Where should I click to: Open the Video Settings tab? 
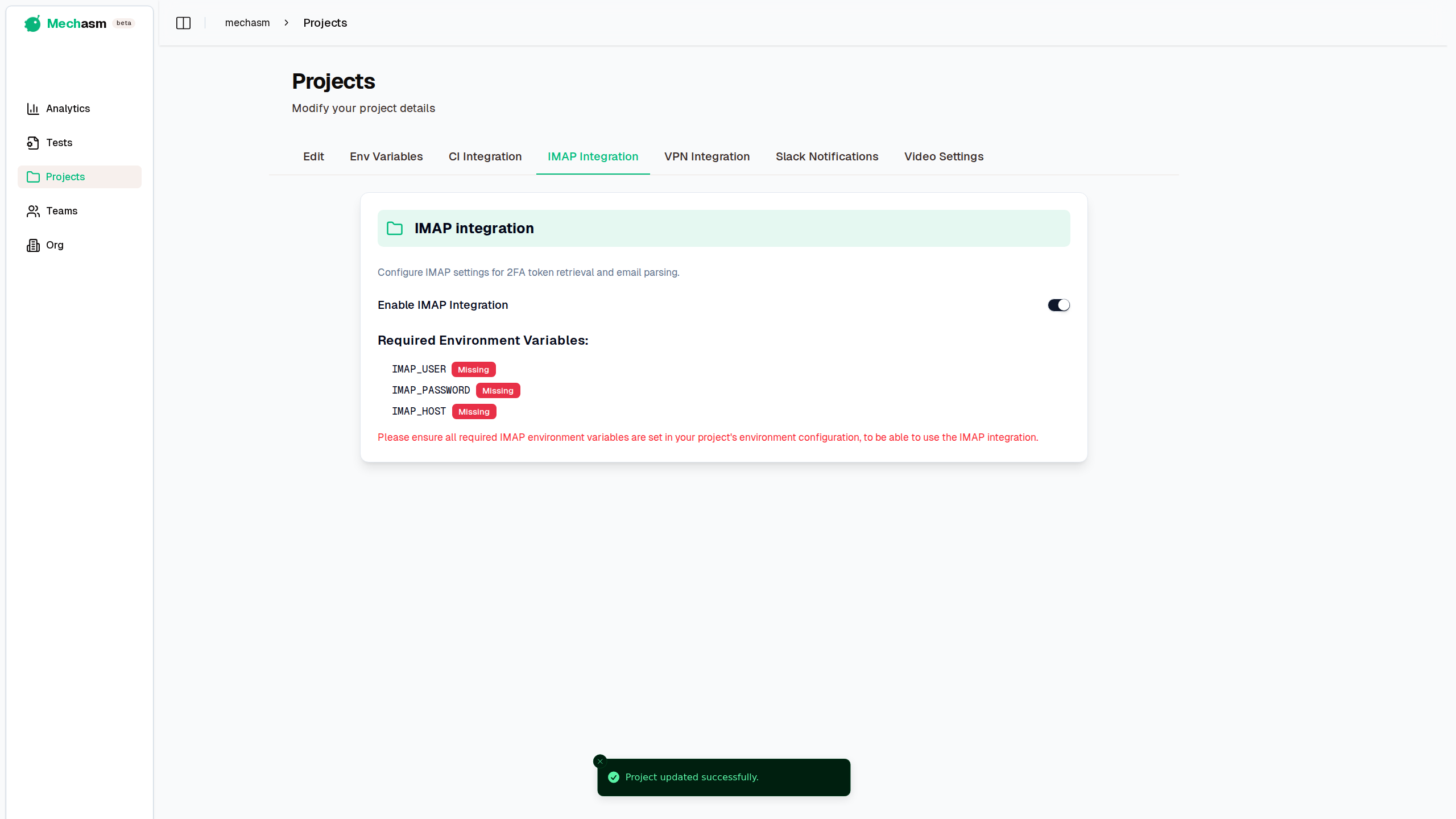[944, 156]
